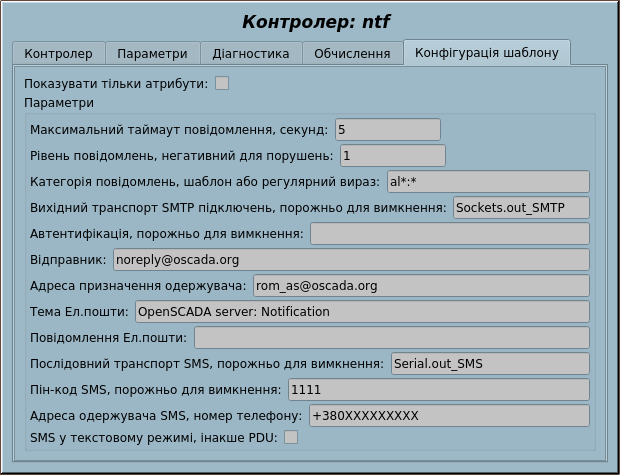Select the Діагностика tab
Viewport: 620px width, 475px height.
251,53
